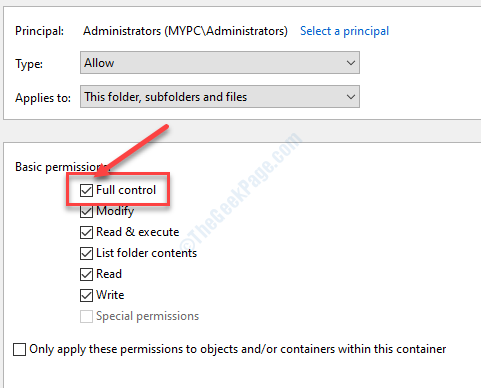Screen dimensions: 481x388
Task: Click the Special permissions checkbox
Action: click(x=86, y=317)
